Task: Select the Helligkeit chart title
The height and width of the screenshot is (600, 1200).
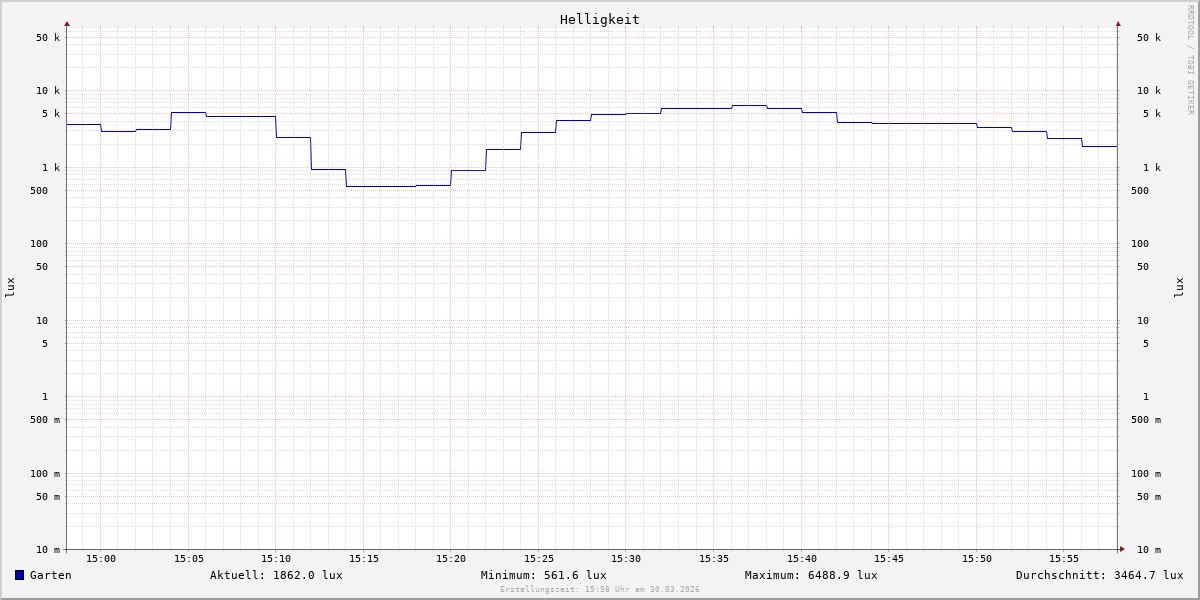Action: click(599, 19)
